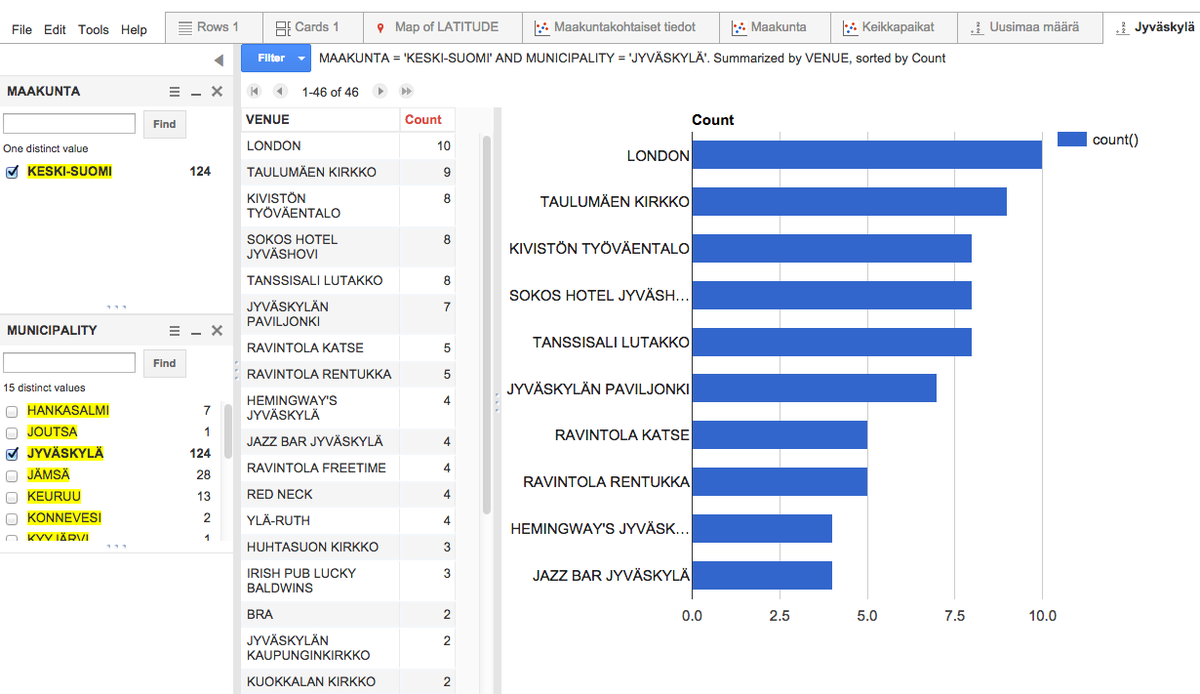Open the File menu
This screenshot has width=1200, height=694.
point(22,30)
